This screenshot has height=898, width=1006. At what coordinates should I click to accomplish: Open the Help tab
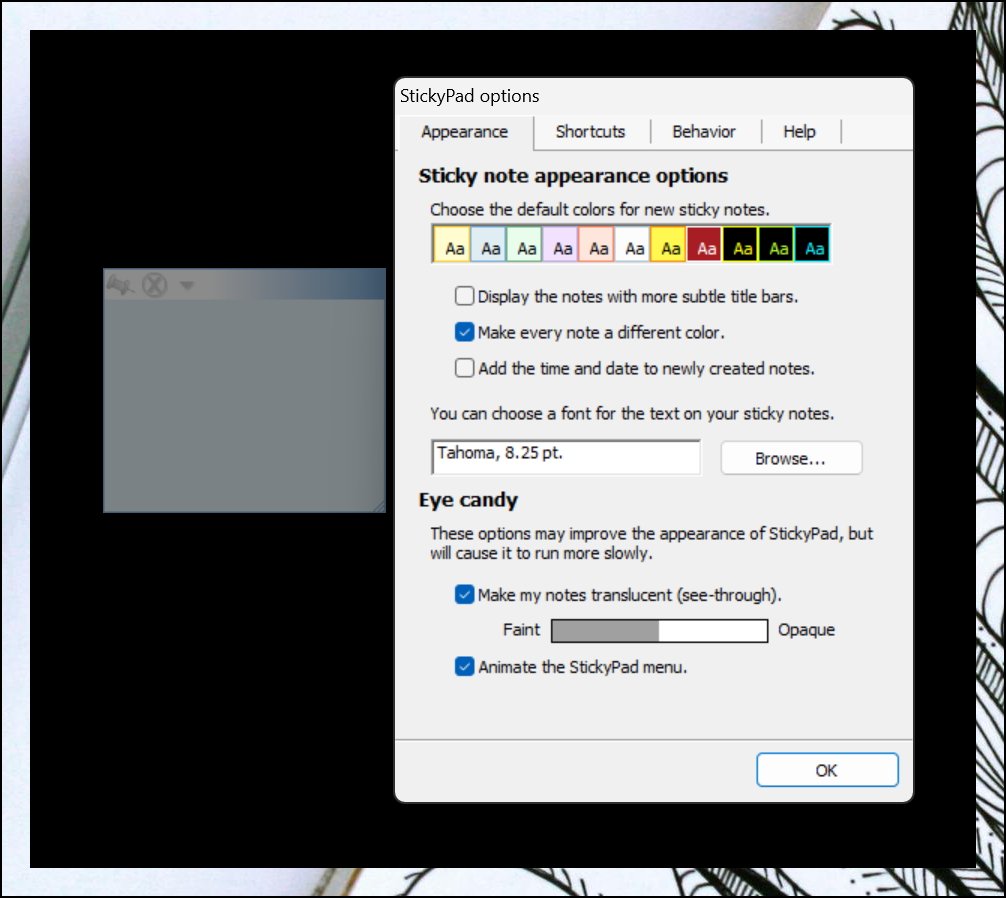(x=799, y=131)
